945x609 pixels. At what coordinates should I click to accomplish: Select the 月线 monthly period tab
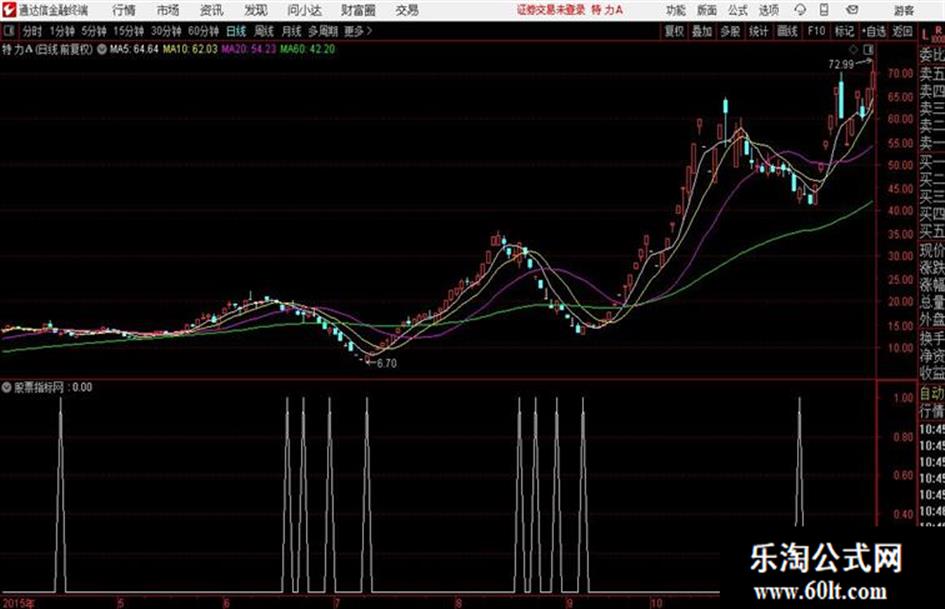[292, 31]
